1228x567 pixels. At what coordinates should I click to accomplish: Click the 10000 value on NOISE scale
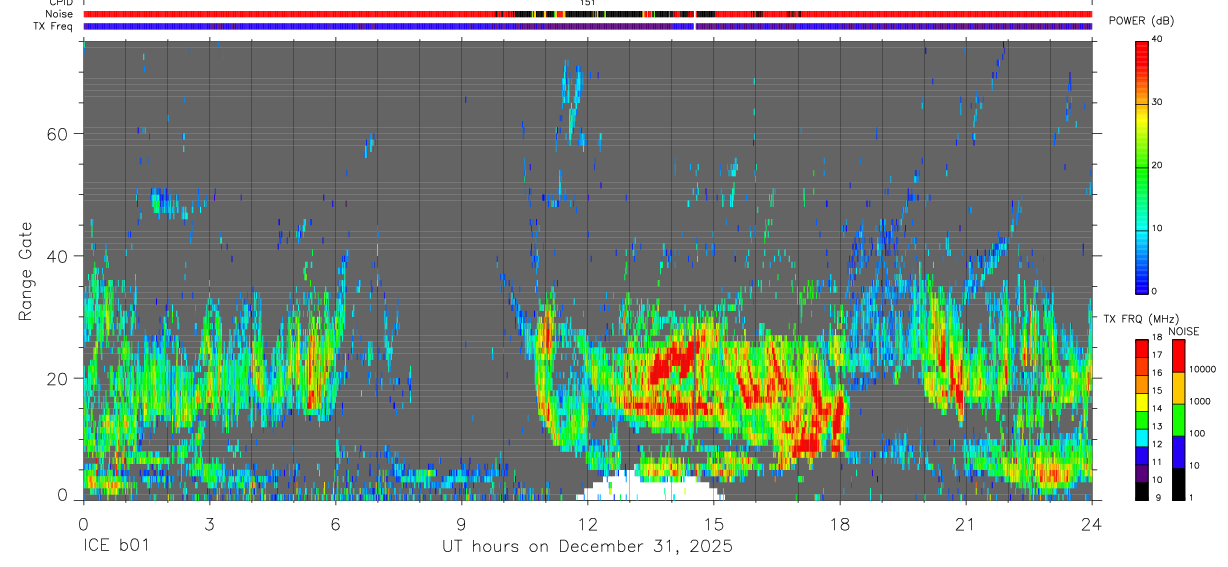pyautogui.click(x=1202, y=370)
